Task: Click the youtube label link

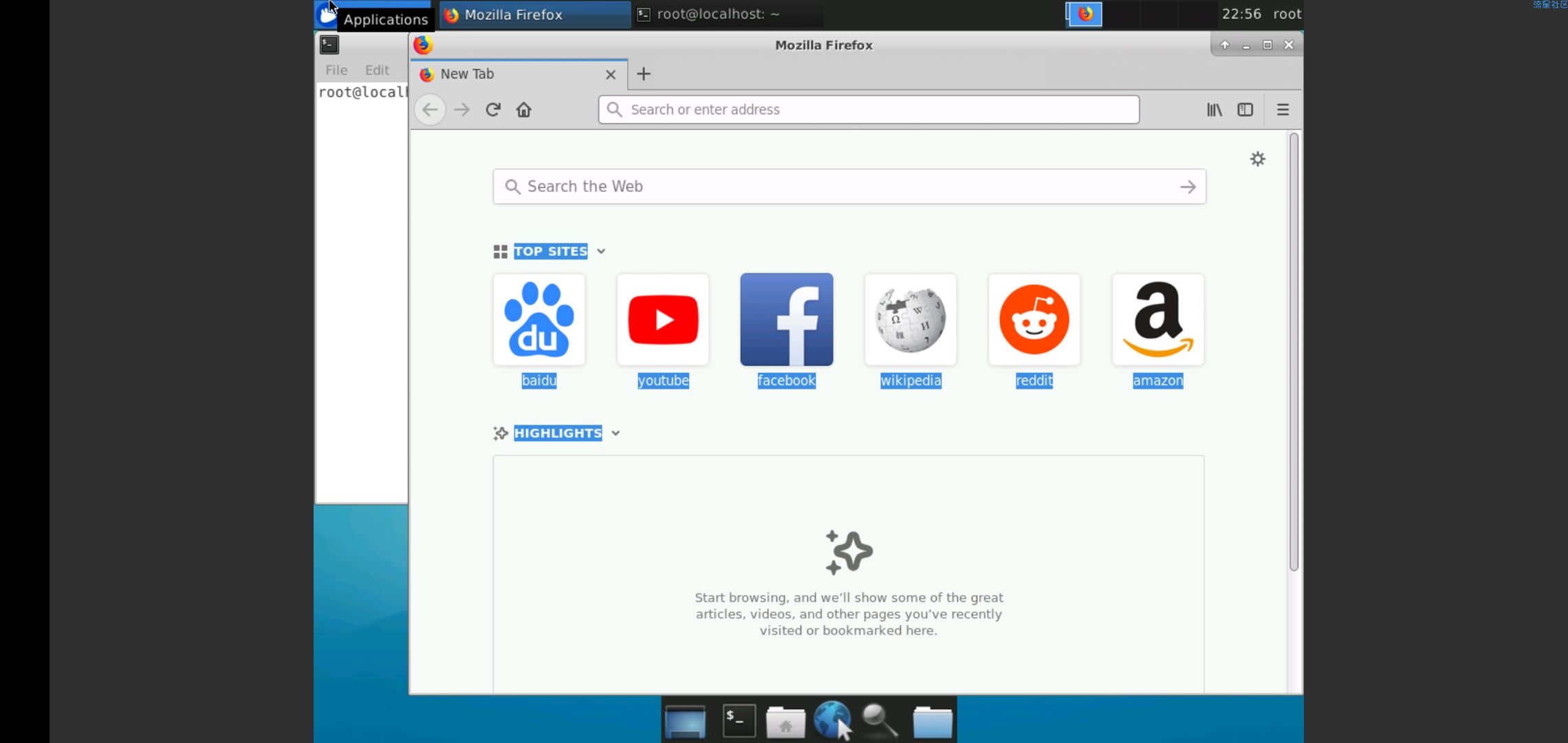Action: tap(663, 380)
